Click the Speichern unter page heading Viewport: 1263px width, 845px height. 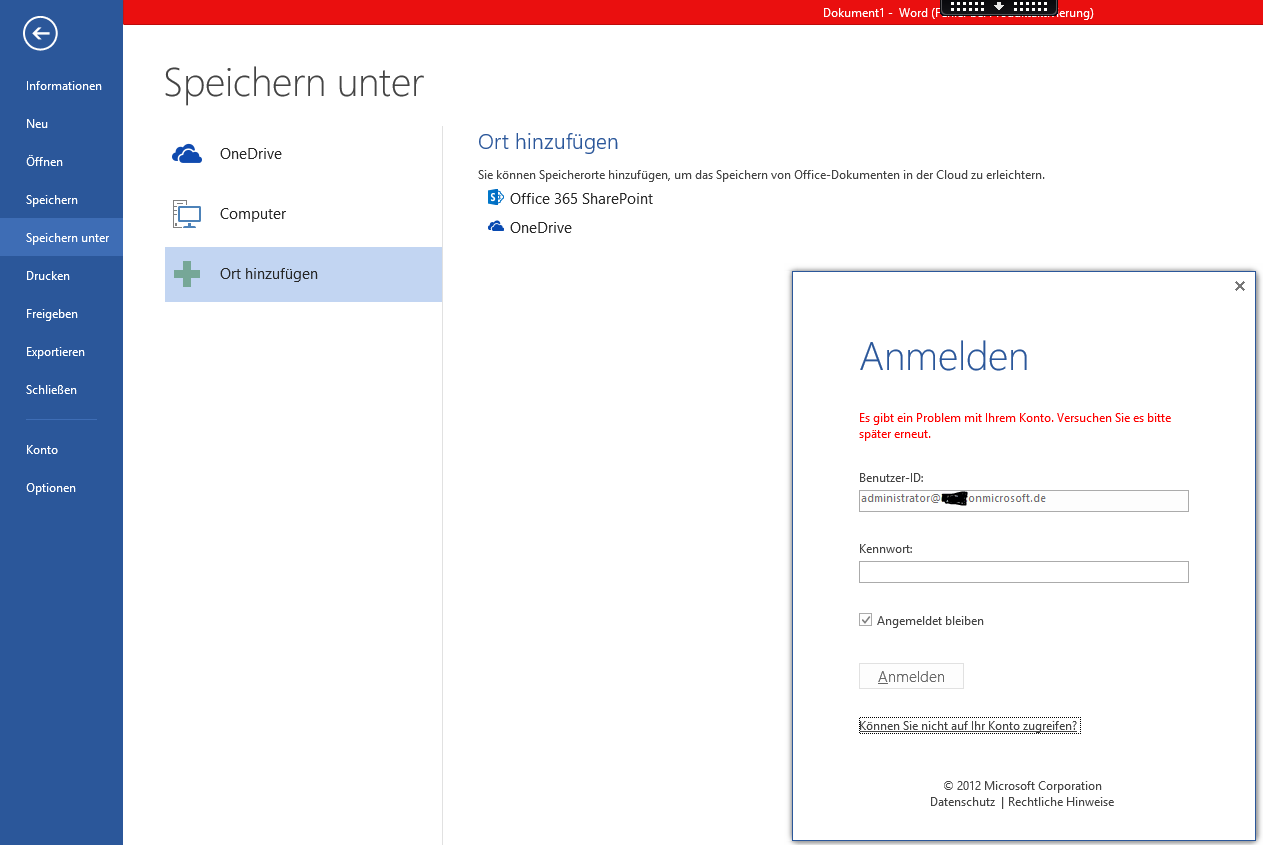tap(294, 83)
